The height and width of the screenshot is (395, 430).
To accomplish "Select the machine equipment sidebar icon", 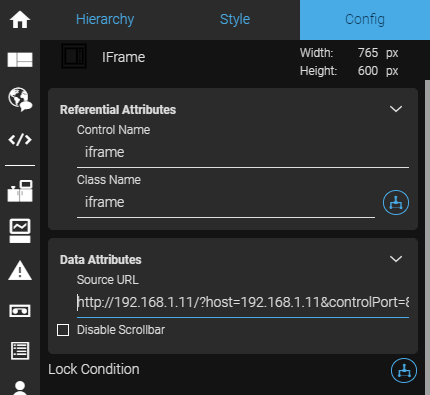I will [x=20, y=191].
